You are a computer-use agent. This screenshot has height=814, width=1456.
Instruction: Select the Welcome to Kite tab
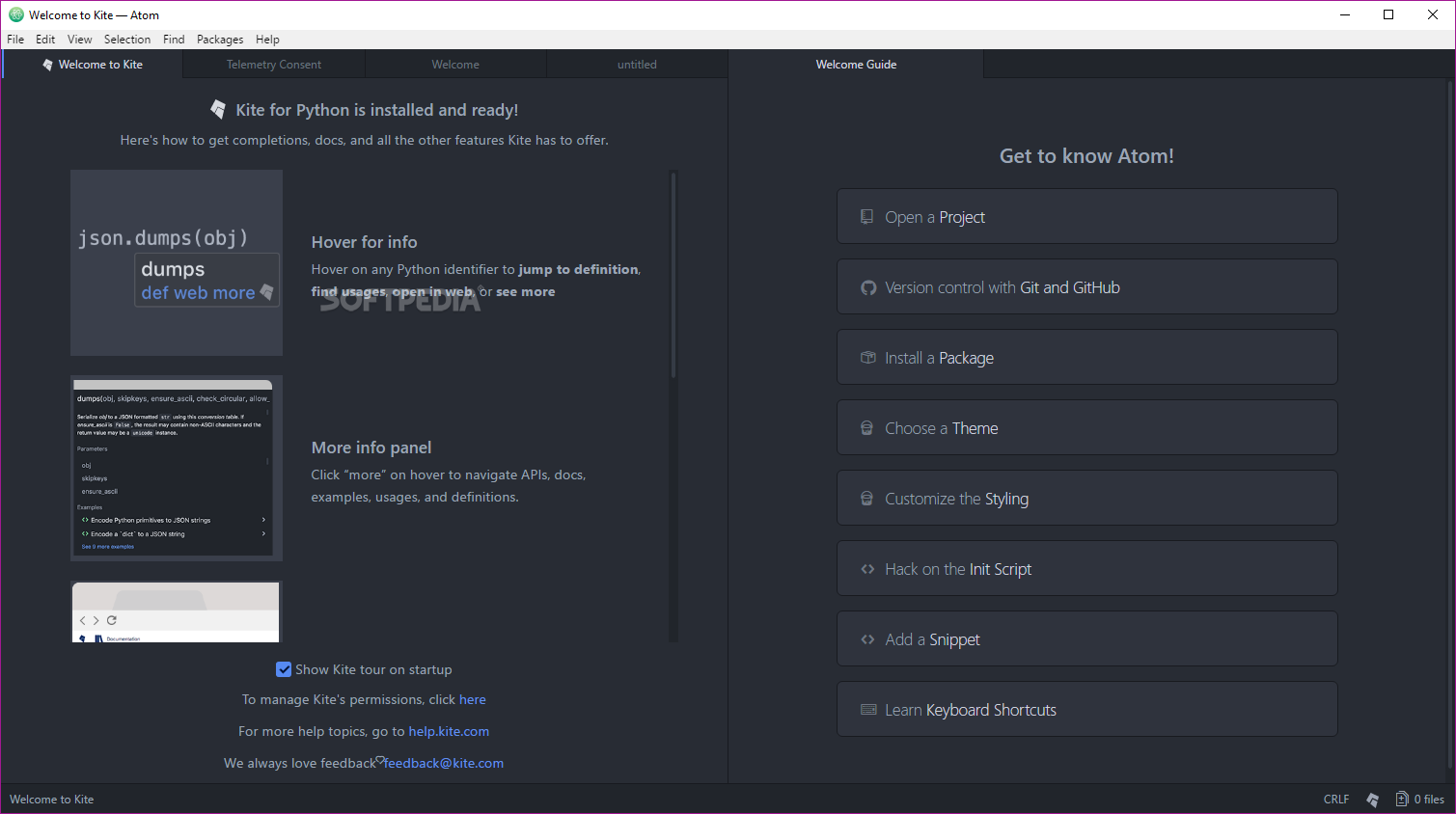(93, 65)
